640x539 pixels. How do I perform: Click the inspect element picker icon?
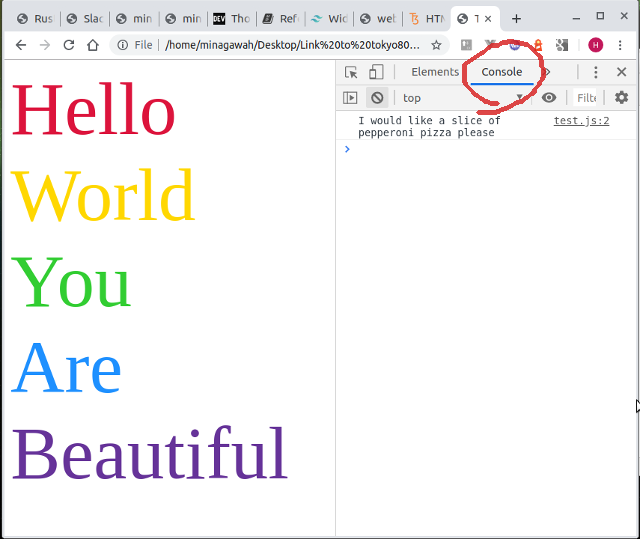point(351,72)
